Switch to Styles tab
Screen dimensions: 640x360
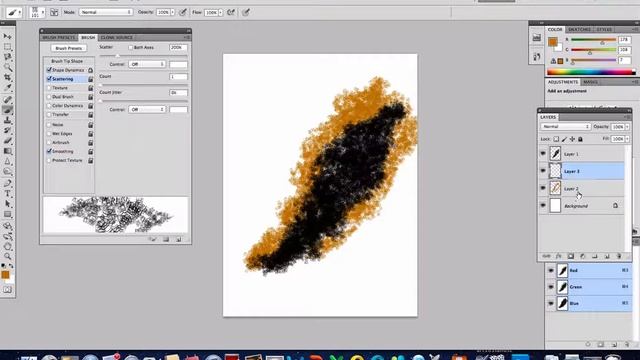tap(604, 29)
